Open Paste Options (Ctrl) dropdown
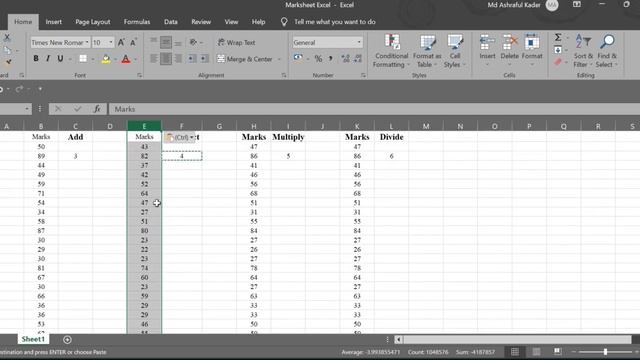The height and width of the screenshot is (360, 640). click(x=180, y=137)
